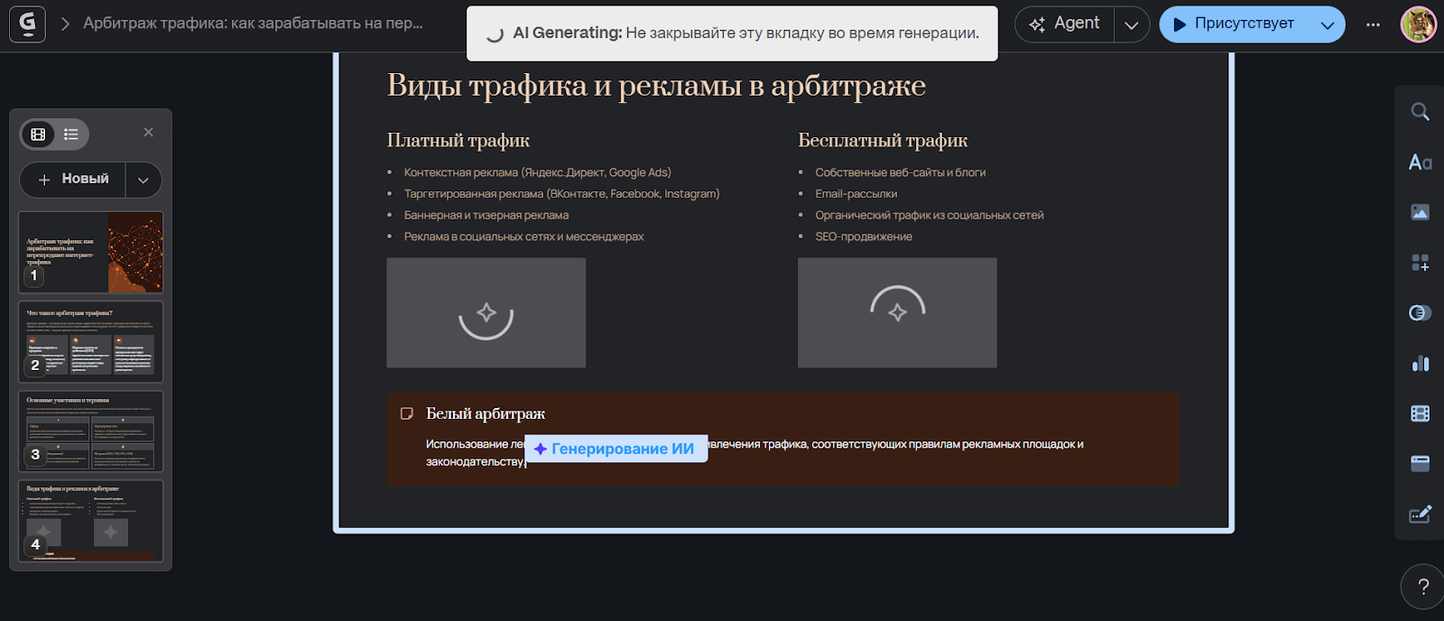Expand the dropdown next to Новый button

(x=143, y=179)
